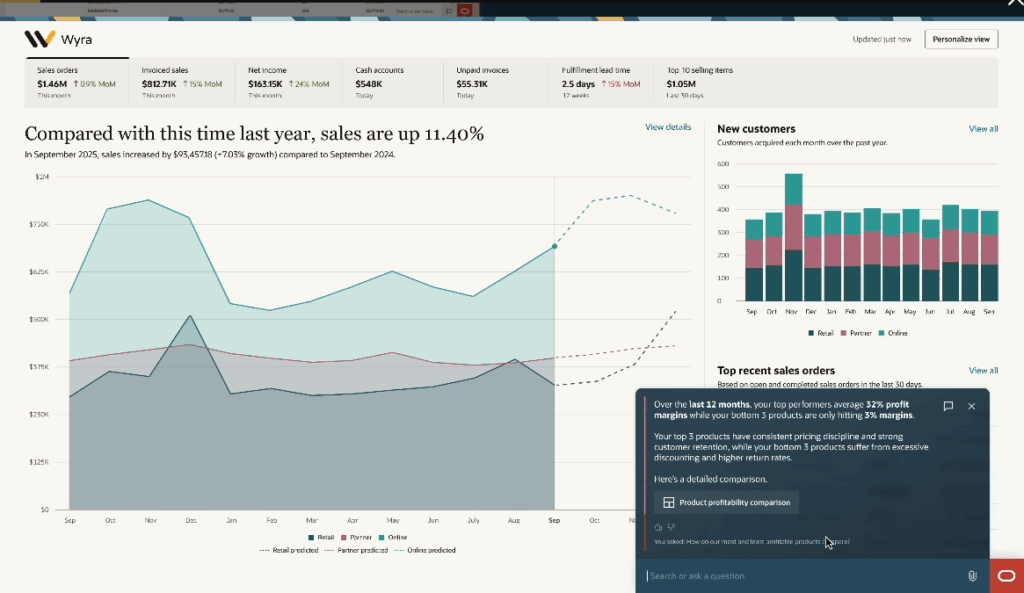Click the Personalize view button

point(960,39)
